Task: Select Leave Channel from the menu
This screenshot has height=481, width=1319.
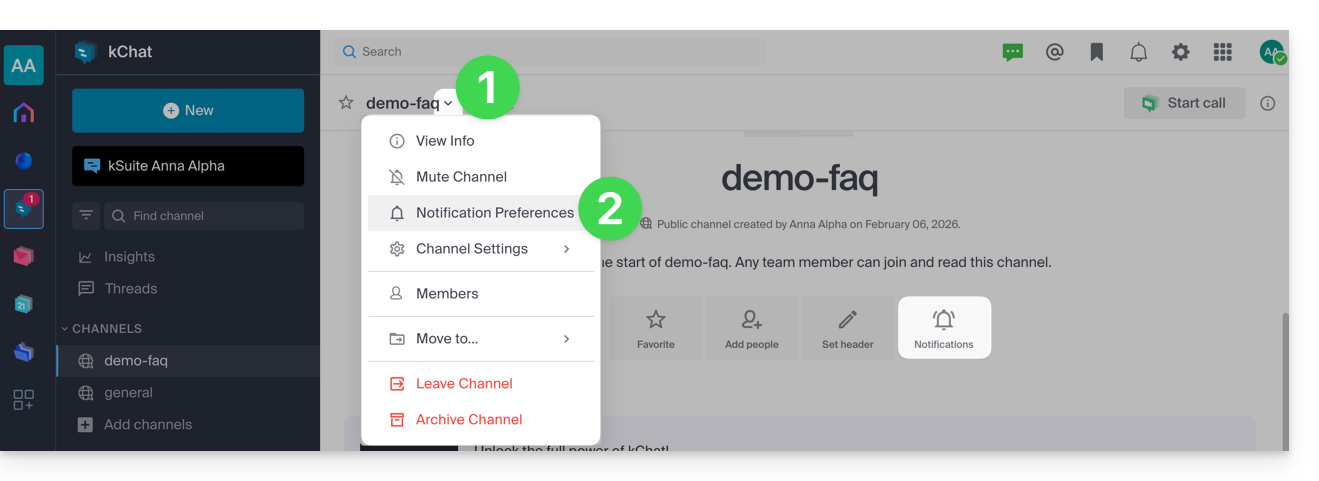Action: point(464,384)
